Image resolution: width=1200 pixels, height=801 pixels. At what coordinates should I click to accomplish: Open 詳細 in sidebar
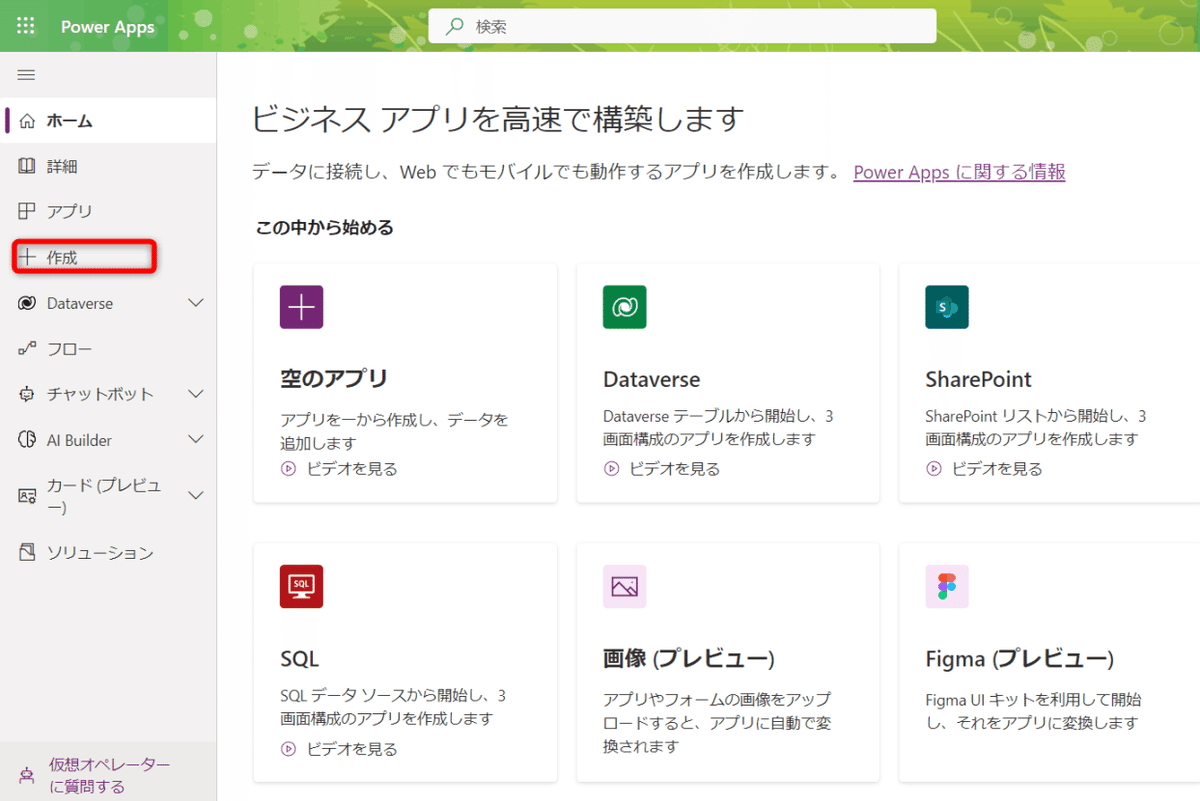click(108, 166)
